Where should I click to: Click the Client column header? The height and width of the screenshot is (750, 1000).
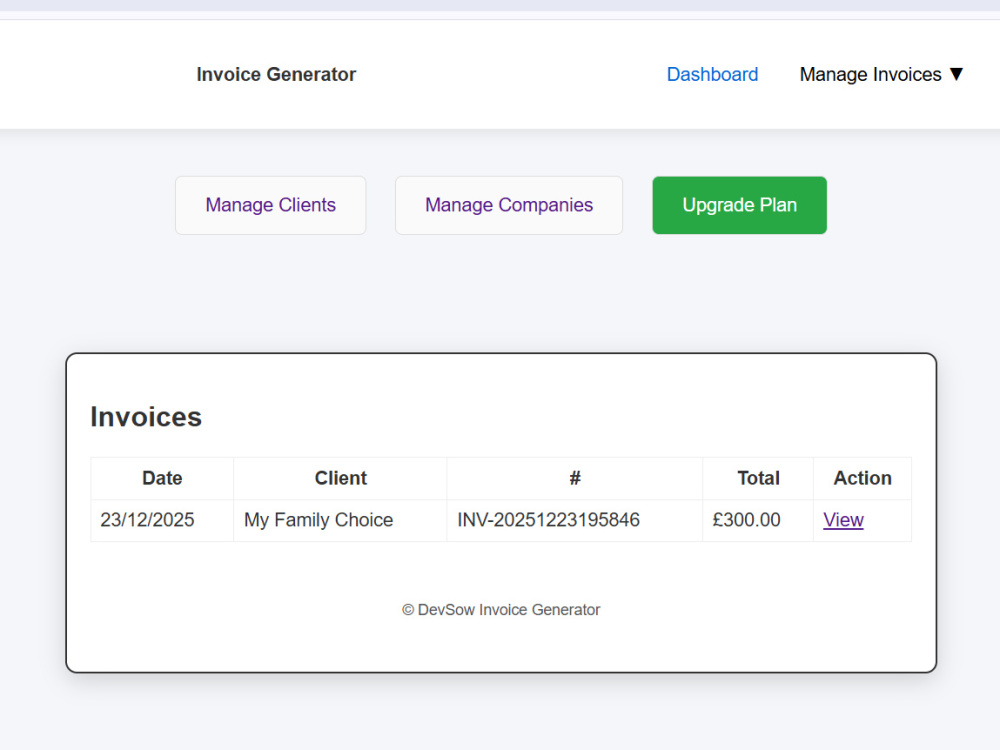coord(340,478)
